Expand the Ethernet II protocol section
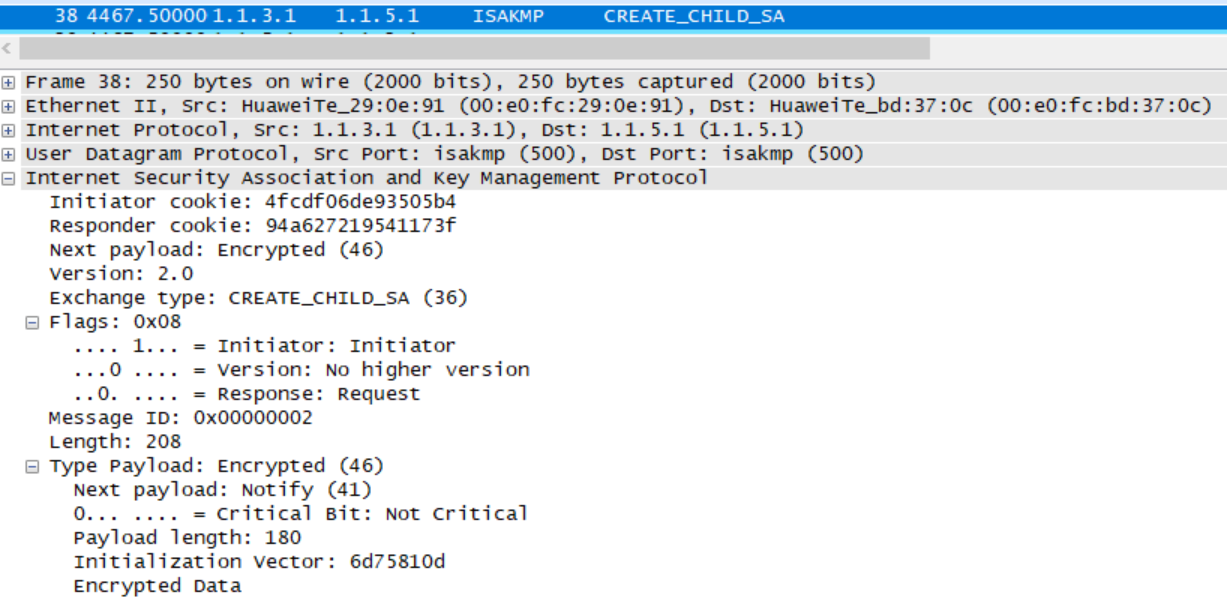This screenshot has height=601, width=1227. [8, 105]
